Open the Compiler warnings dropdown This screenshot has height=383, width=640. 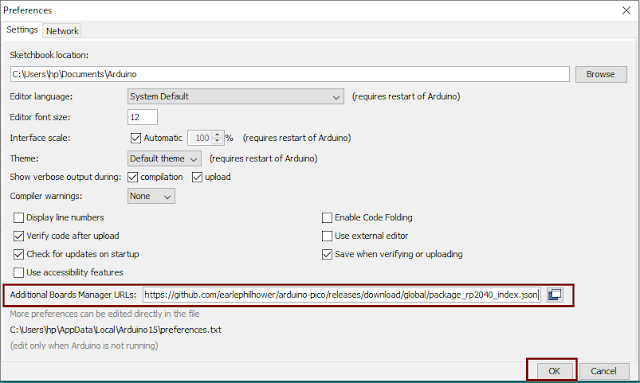point(151,196)
